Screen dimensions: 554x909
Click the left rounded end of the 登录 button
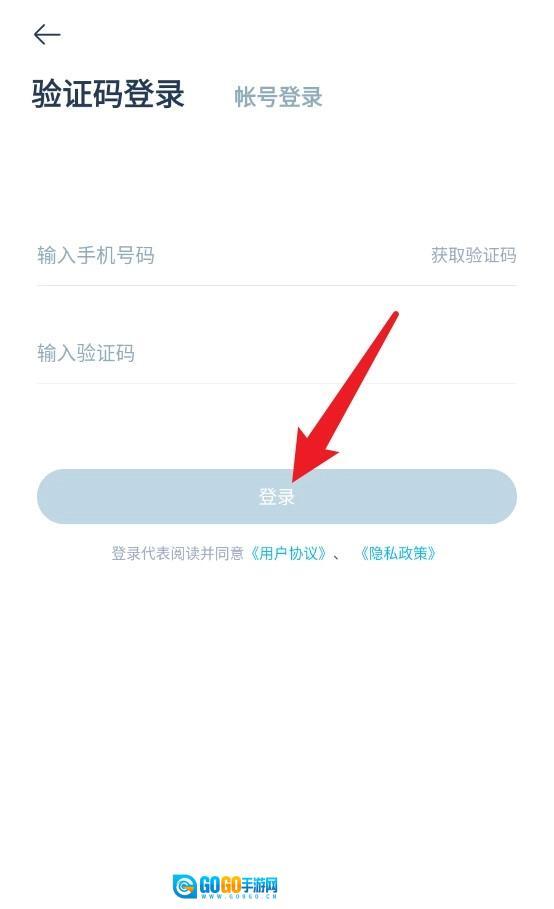click(x=55, y=496)
